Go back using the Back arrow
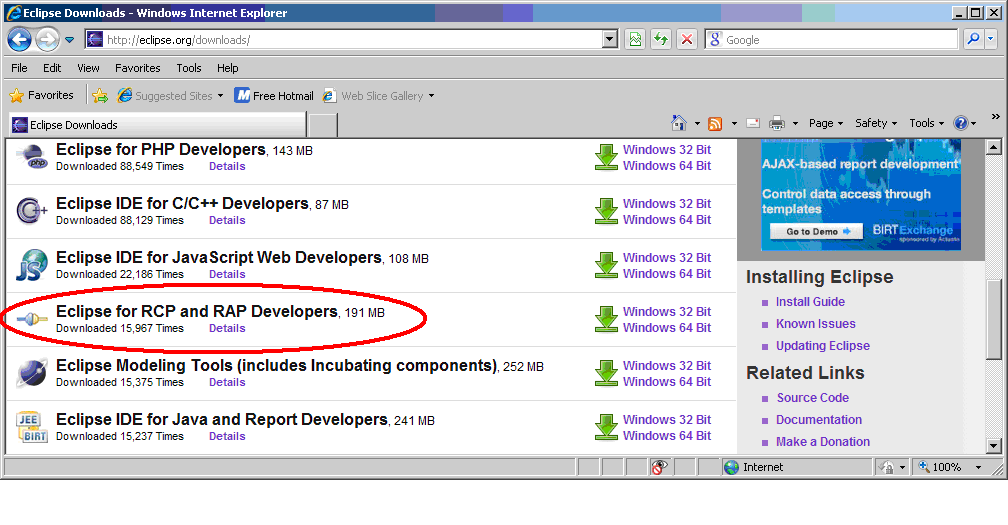This screenshot has width=1008, height=525. 19,40
